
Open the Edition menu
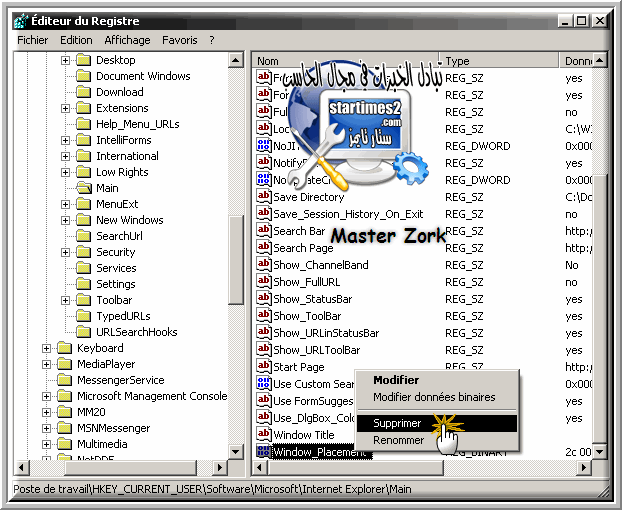click(x=76, y=40)
